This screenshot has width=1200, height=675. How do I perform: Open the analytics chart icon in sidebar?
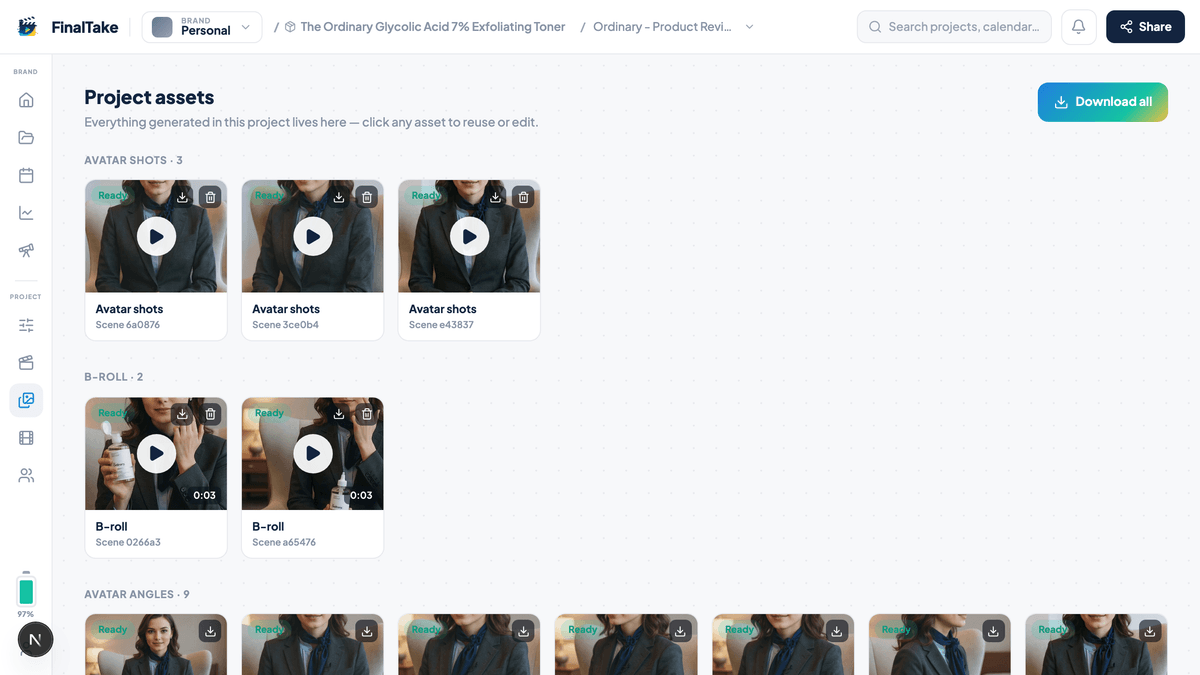[26, 213]
